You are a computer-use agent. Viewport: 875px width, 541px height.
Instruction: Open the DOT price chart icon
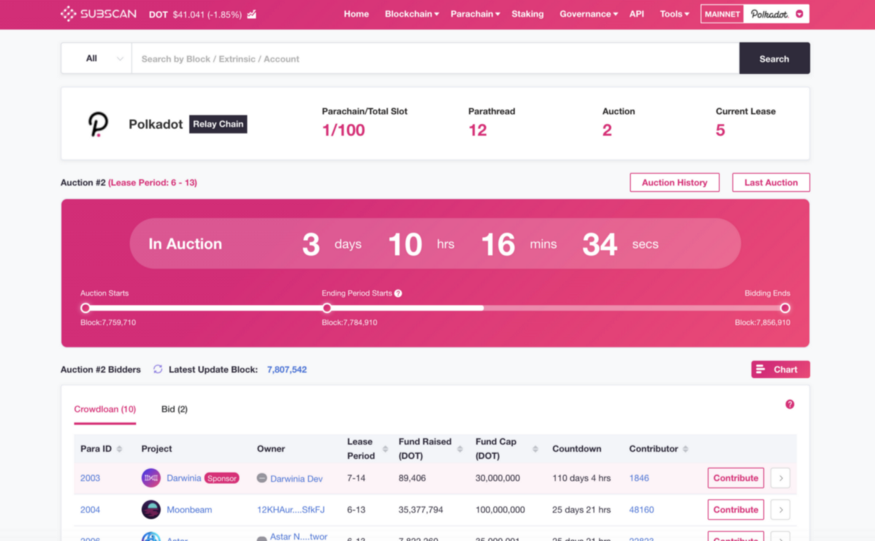coord(252,14)
